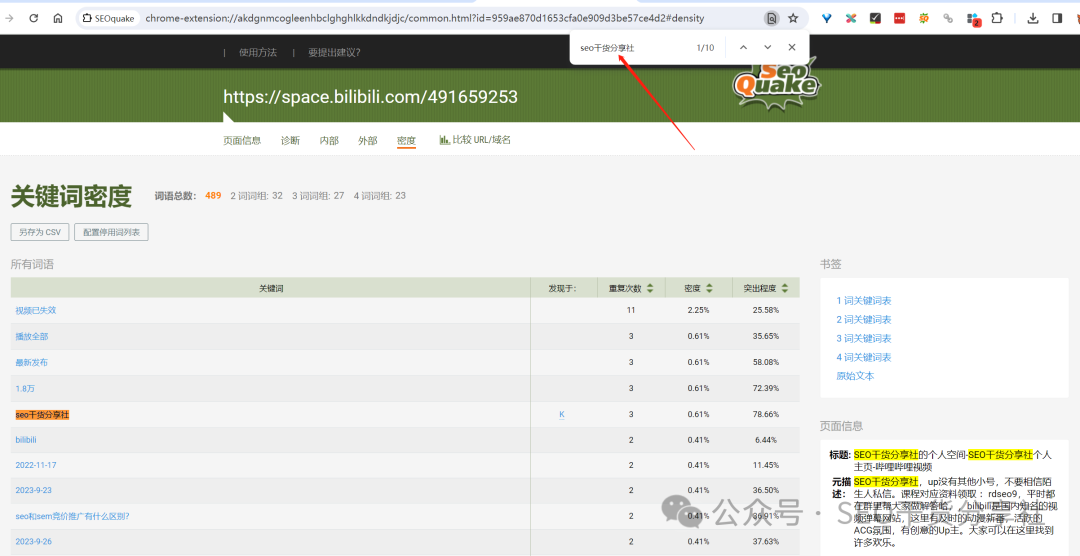The height and width of the screenshot is (556, 1080).
Task: Click the 配置停用词列表 button
Action: (111, 232)
